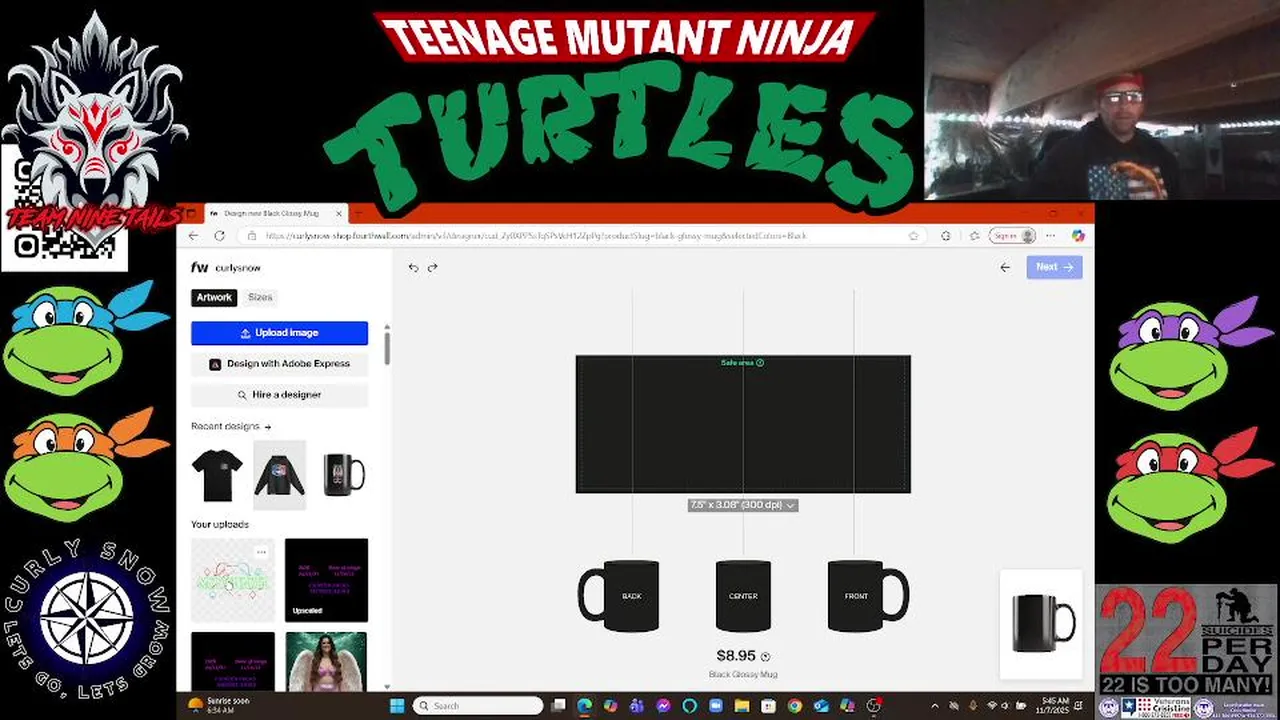Open a new browser tab
This screenshot has width=1280, height=720.
coord(359,213)
